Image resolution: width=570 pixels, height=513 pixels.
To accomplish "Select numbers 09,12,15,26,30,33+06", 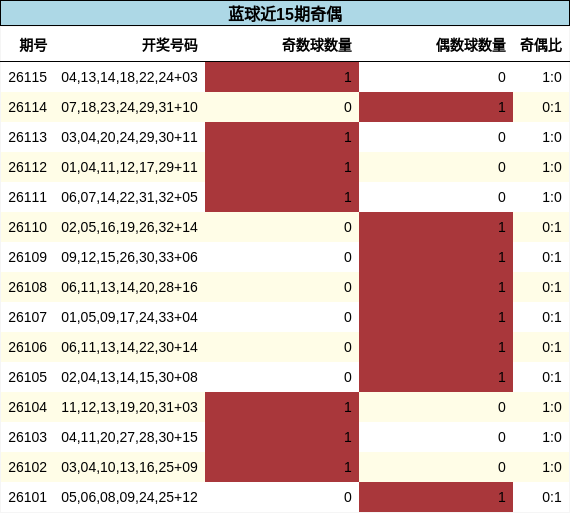I will coord(129,257).
